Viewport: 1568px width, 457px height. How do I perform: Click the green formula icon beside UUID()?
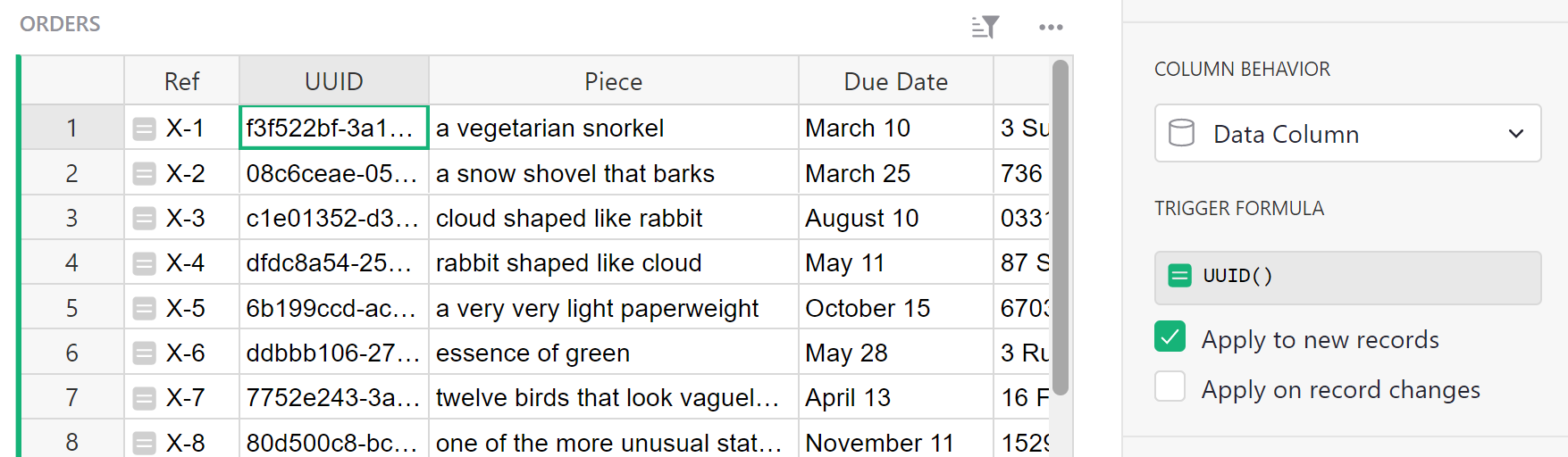1179,276
